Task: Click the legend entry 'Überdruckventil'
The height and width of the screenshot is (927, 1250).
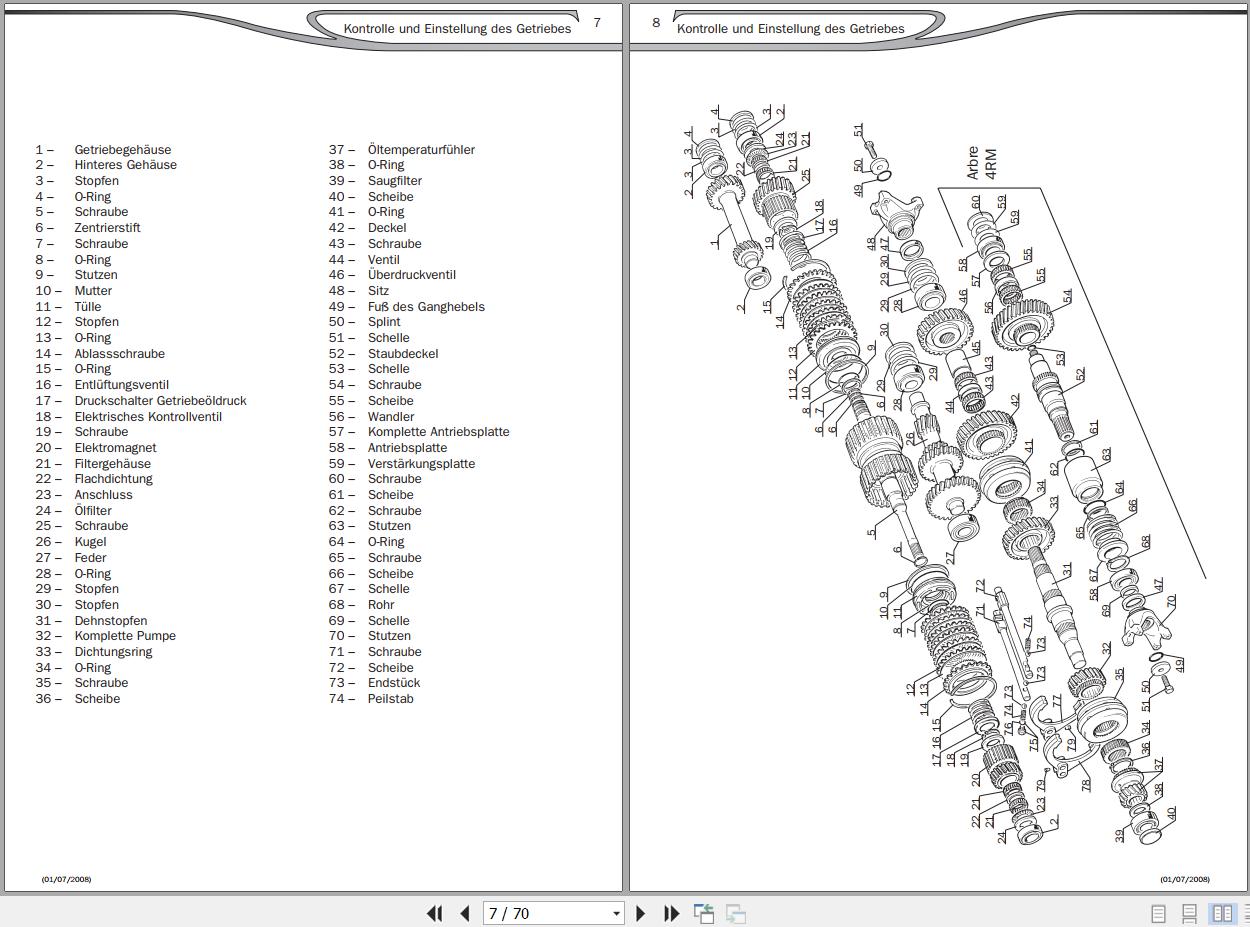Action: [x=412, y=275]
